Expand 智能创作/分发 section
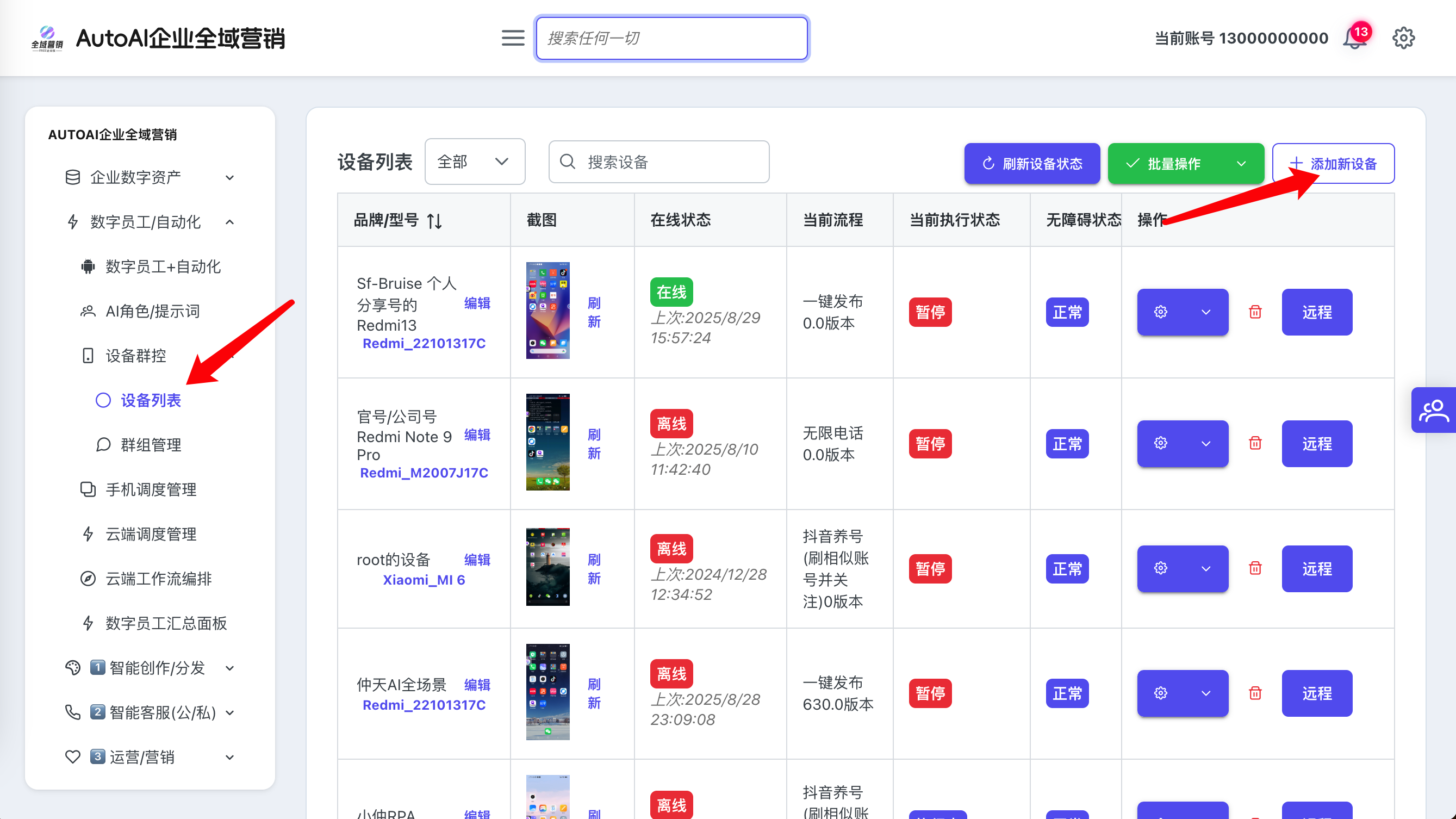Viewport: 1456px width, 819px height. 150,668
